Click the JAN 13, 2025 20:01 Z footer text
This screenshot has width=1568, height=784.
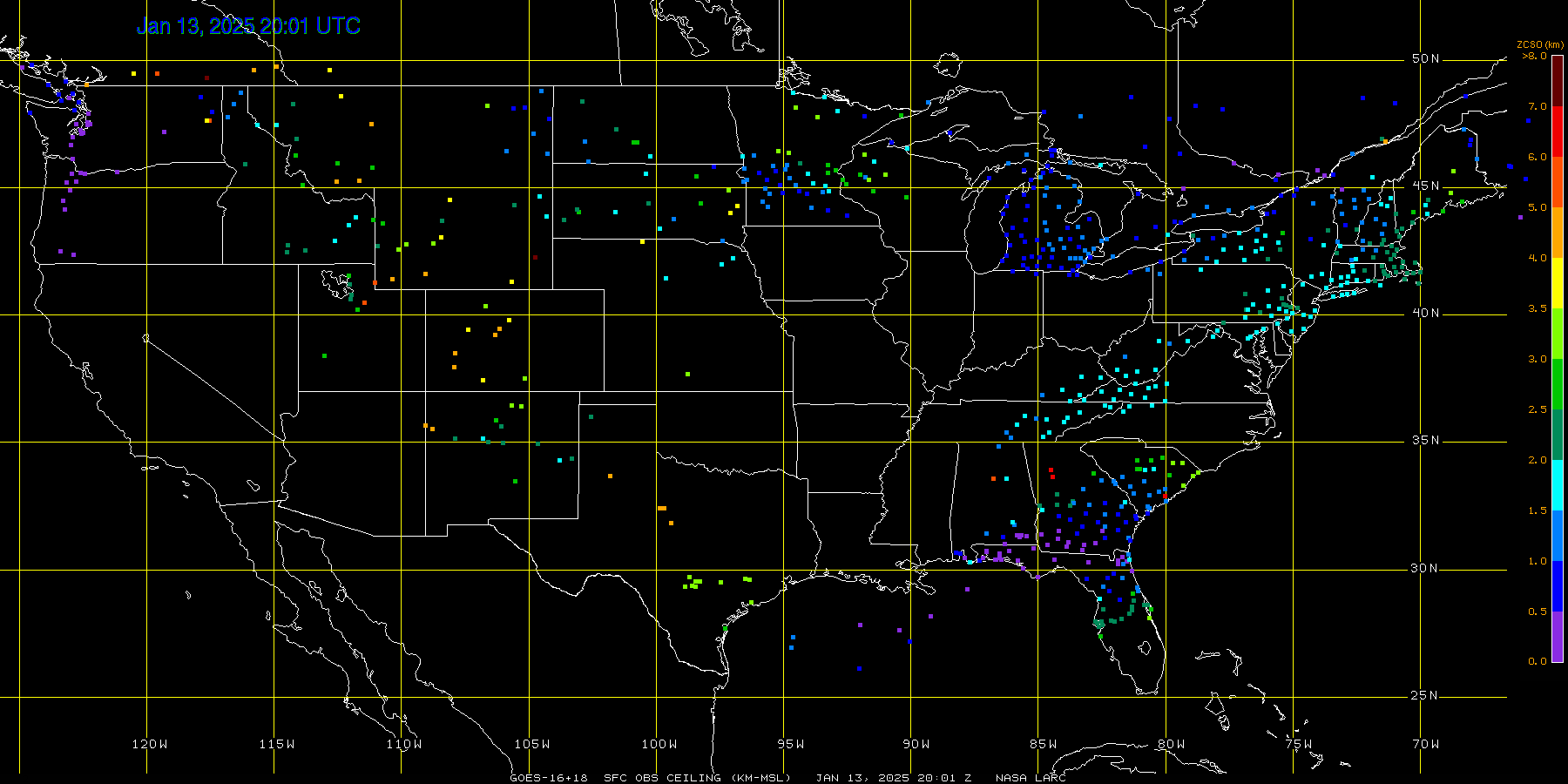pos(893,777)
